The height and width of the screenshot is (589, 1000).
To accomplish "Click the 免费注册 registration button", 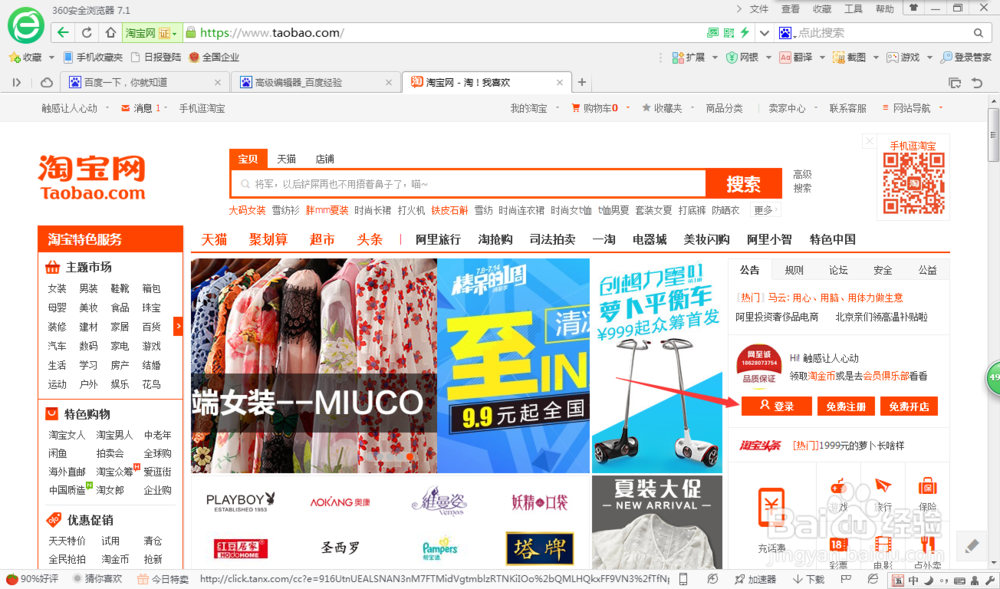I will (845, 406).
